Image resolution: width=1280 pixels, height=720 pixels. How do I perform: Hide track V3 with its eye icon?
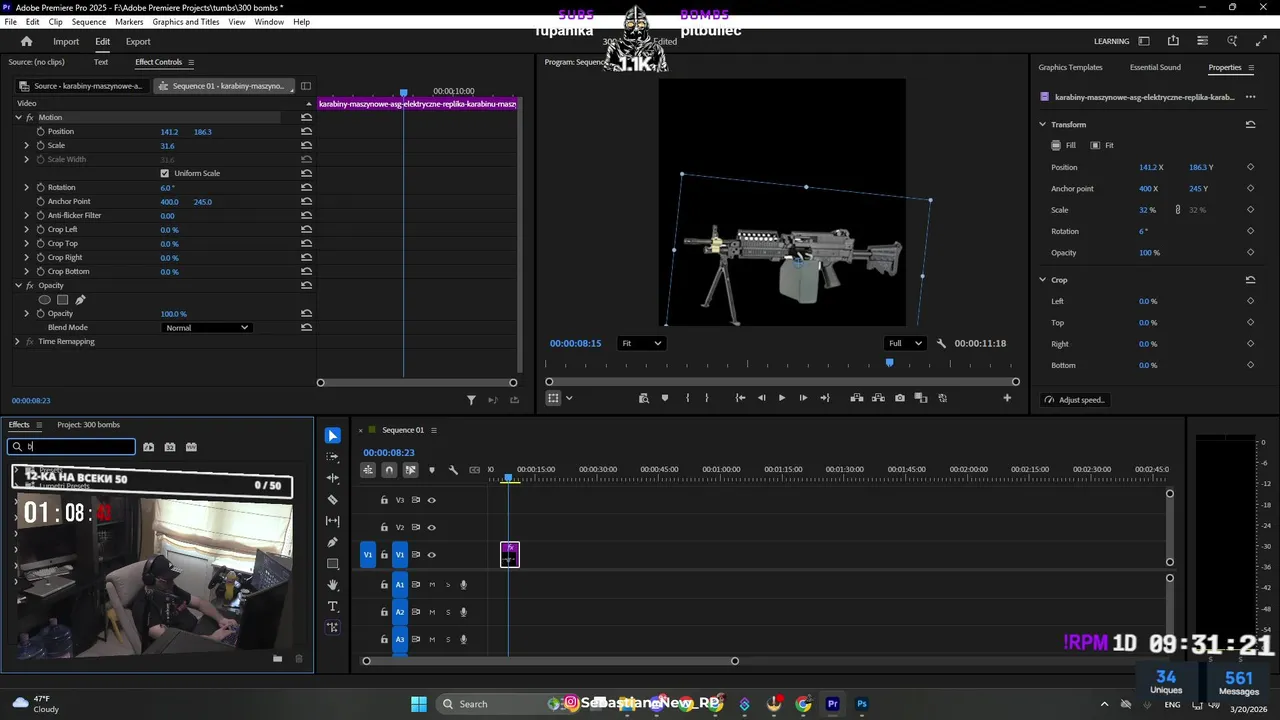click(x=432, y=500)
